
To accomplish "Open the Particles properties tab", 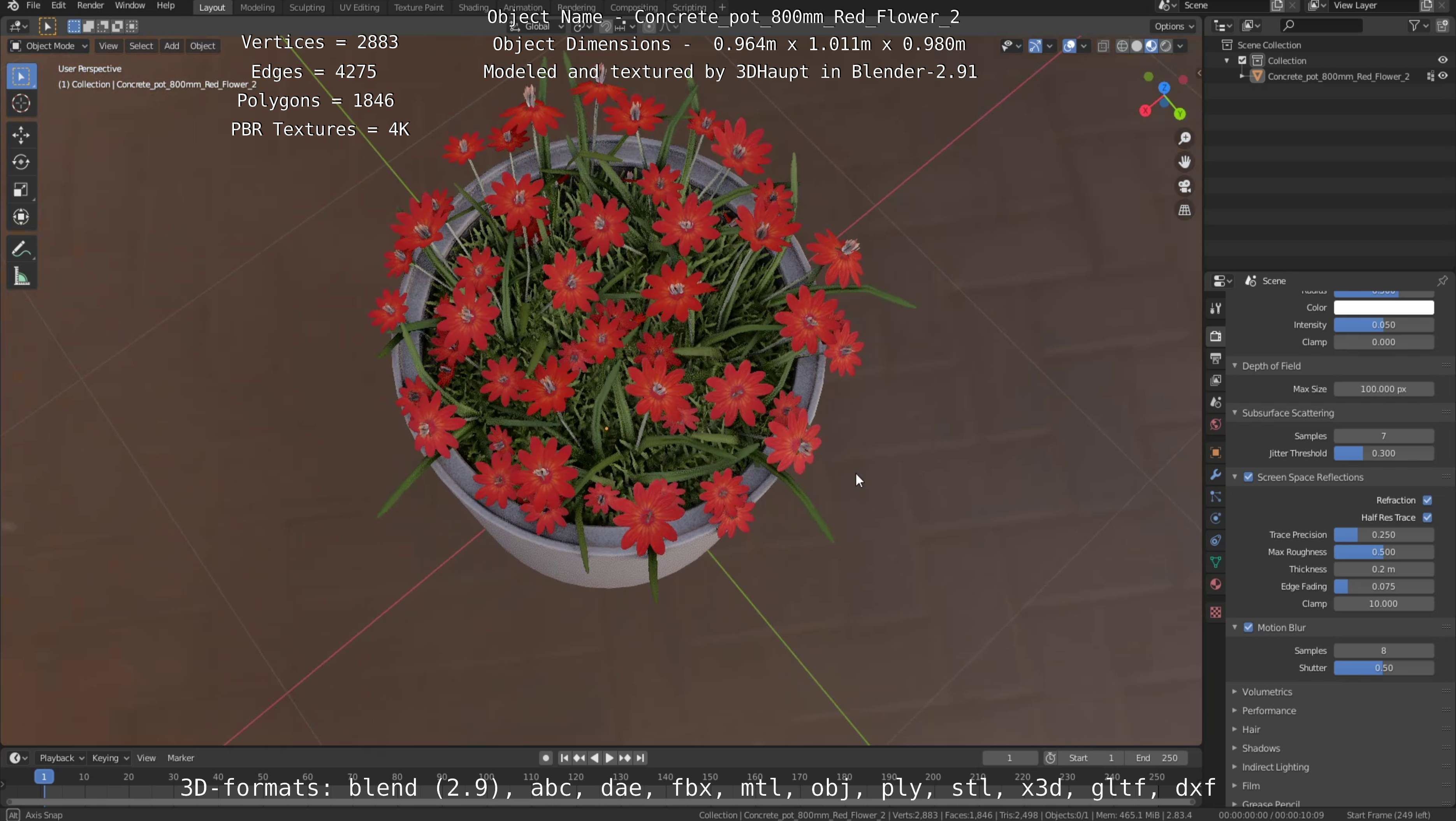I will coord(1216,497).
